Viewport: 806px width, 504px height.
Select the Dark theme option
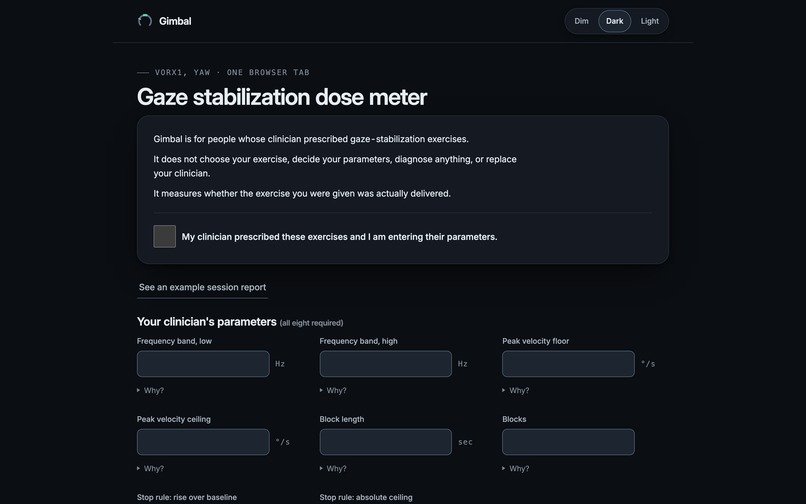click(614, 21)
